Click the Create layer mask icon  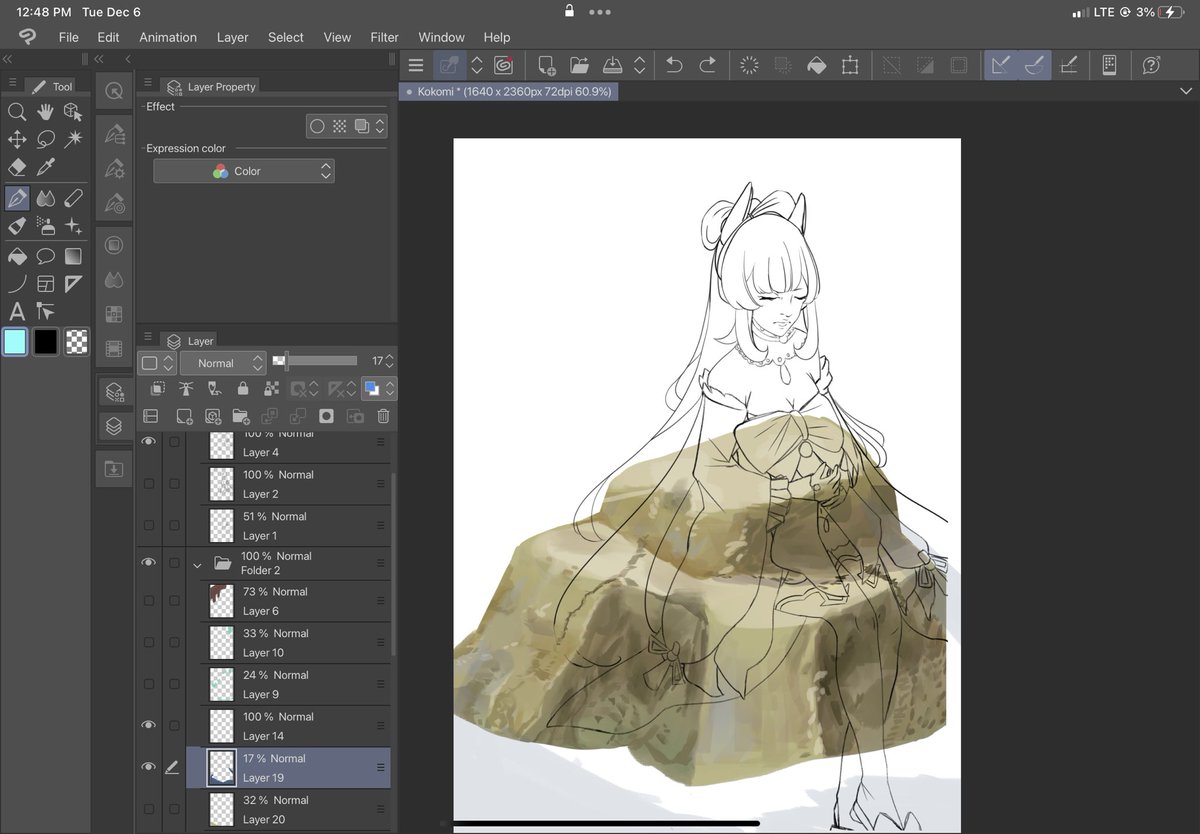pos(326,416)
